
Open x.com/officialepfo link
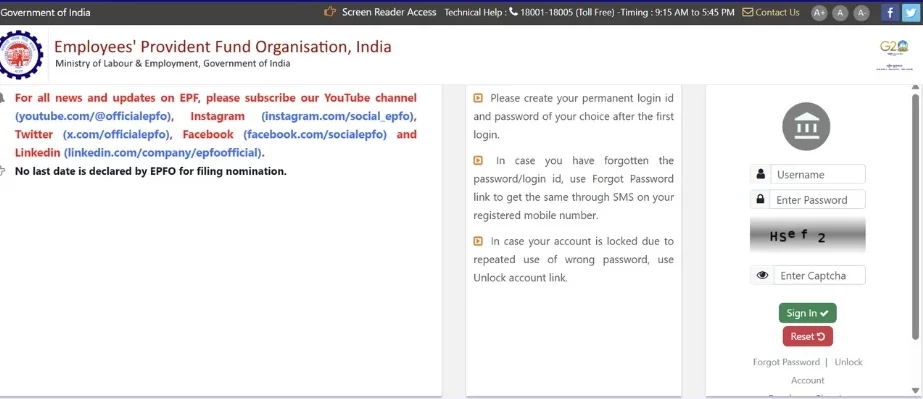[117, 134]
